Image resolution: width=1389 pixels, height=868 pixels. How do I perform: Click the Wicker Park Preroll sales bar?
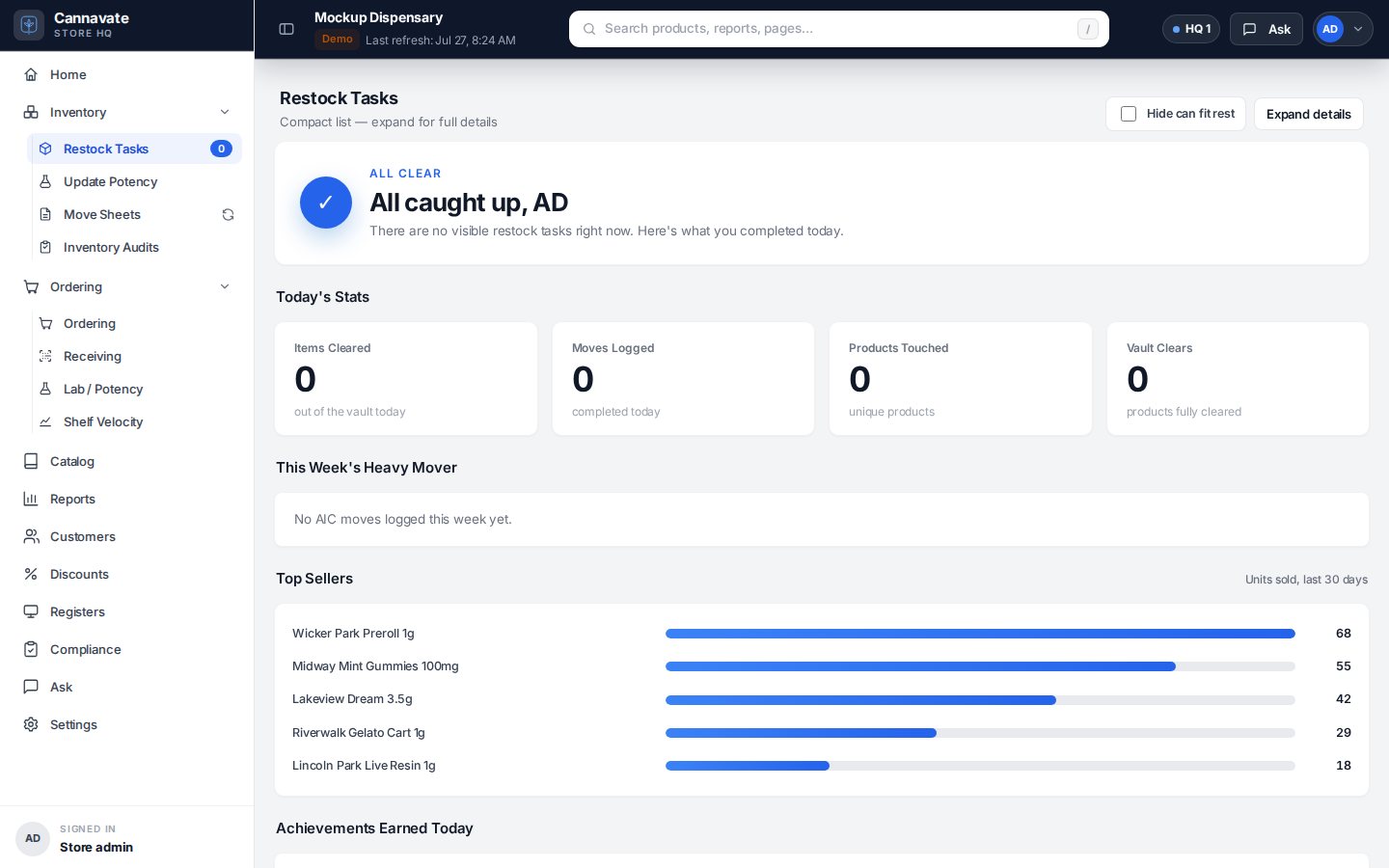point(980,634)
